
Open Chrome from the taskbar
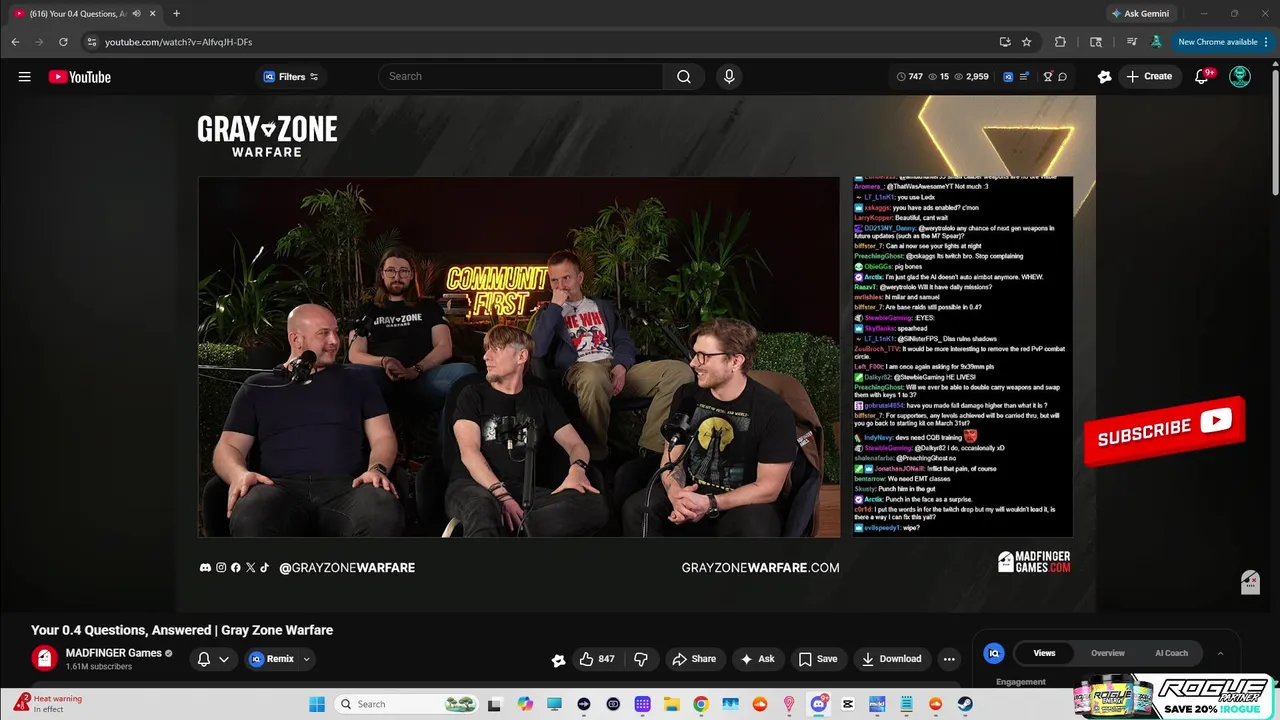pos(701,704)
